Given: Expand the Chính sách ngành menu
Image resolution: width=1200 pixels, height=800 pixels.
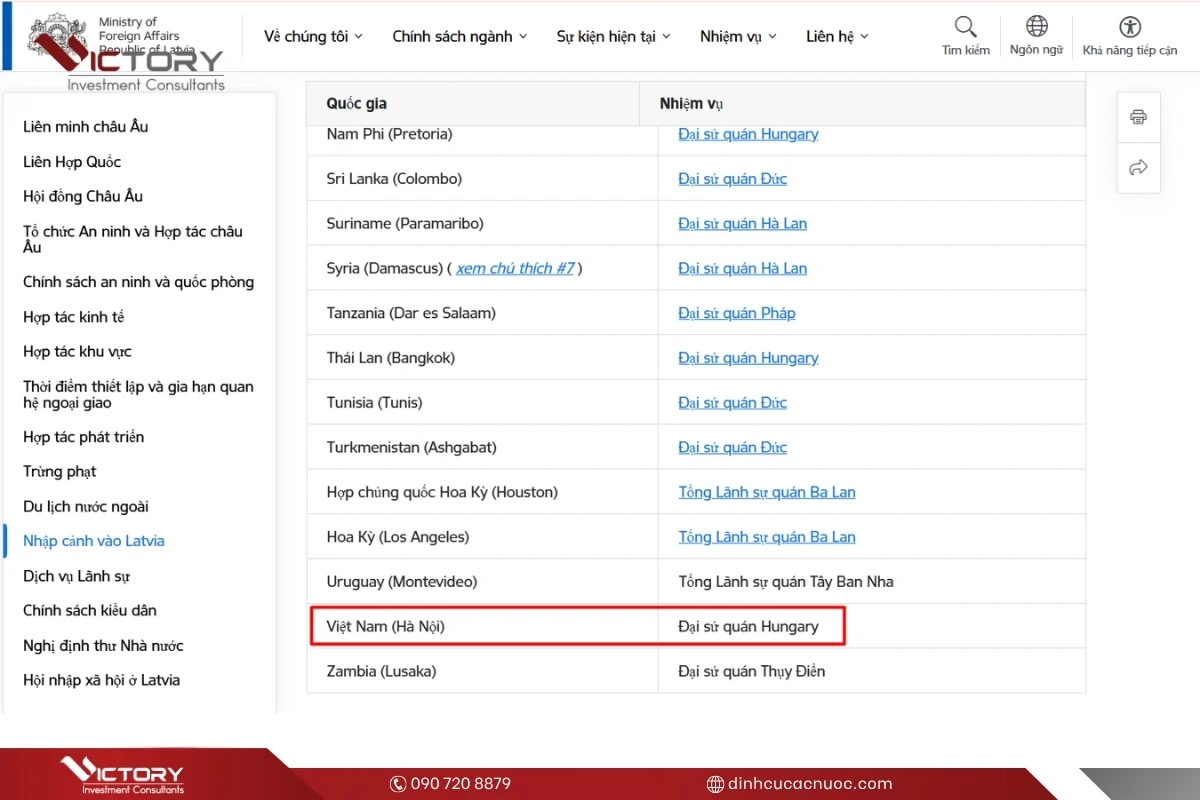Looking at the screenshot, I should (460, 36).
